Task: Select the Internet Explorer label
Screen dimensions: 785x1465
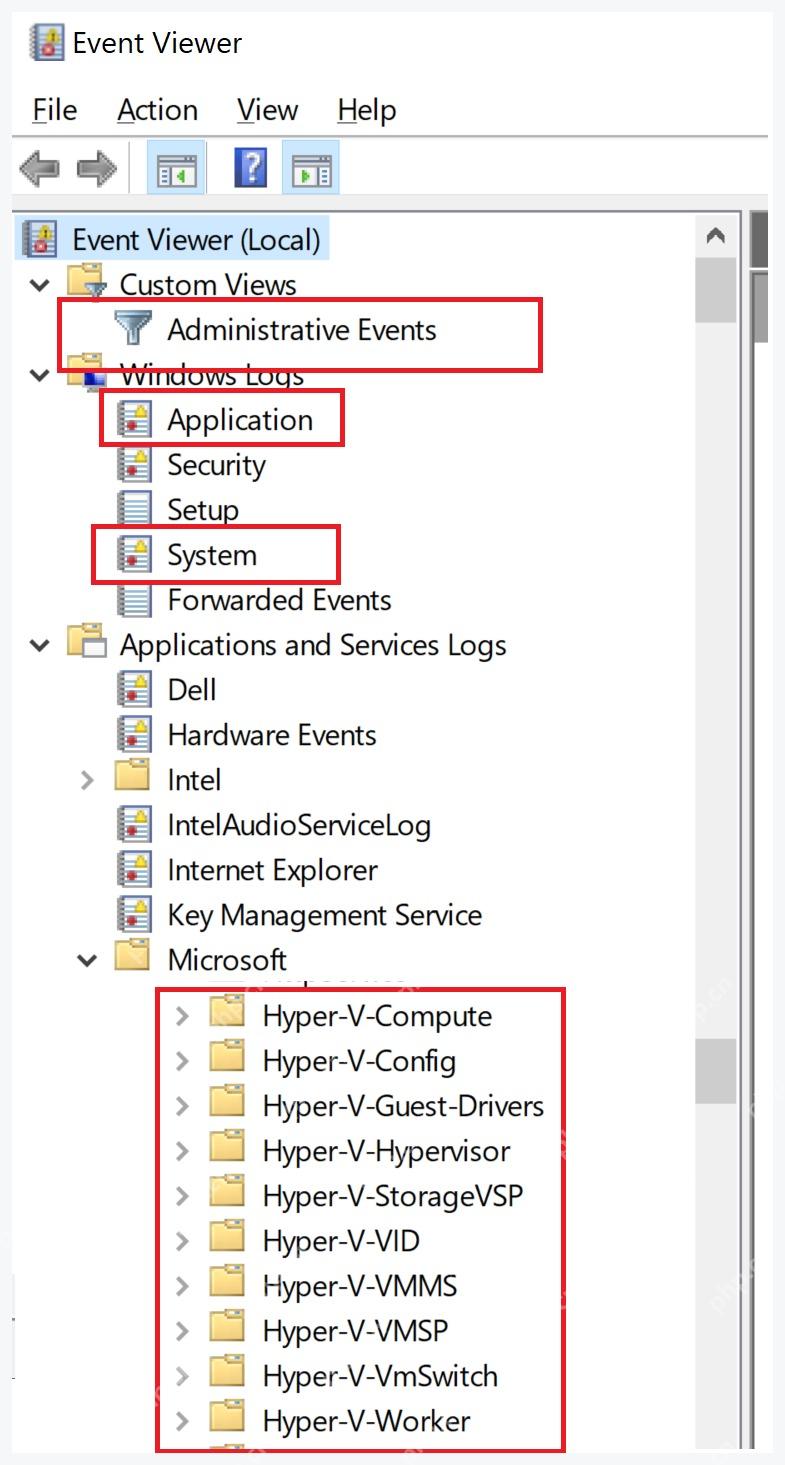Action: [272, 869]
